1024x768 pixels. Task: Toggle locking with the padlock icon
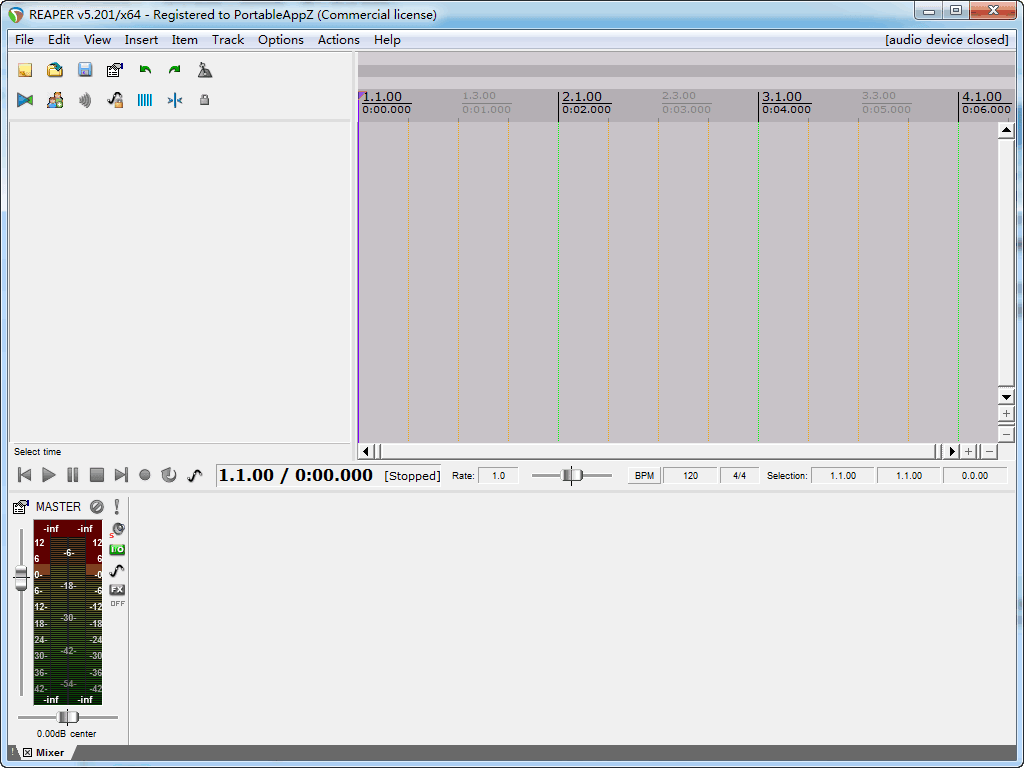click(205, 100)
